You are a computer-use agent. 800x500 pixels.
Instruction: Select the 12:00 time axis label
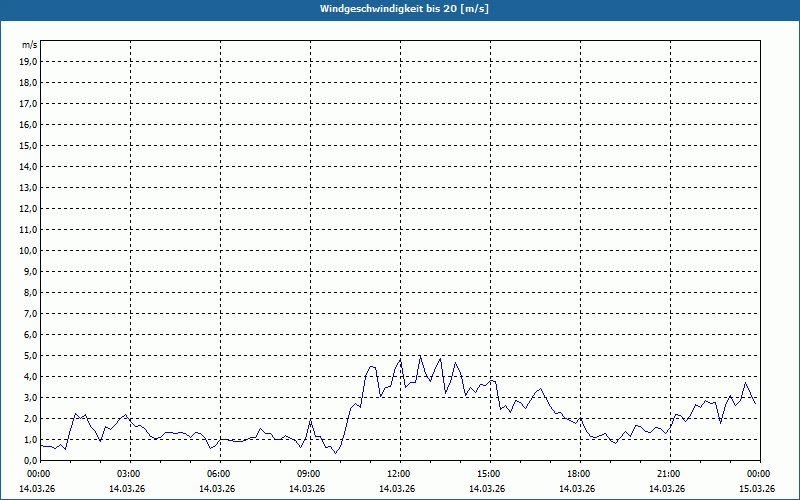399,473
